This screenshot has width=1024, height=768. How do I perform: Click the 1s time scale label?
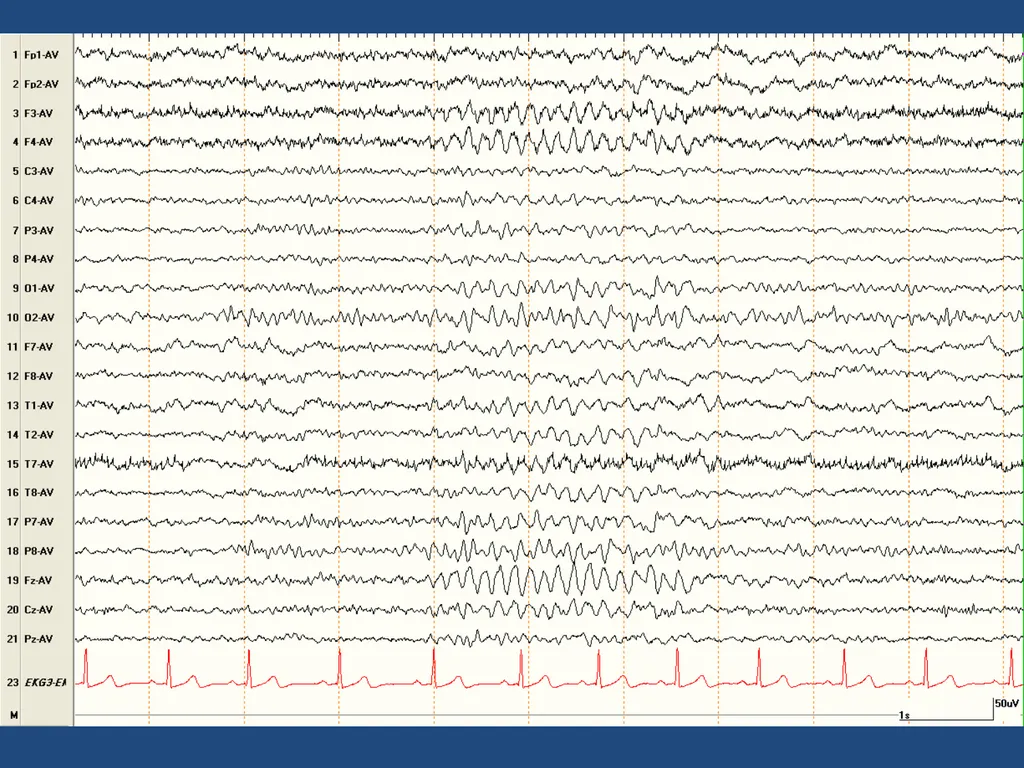tap(904, 715)
